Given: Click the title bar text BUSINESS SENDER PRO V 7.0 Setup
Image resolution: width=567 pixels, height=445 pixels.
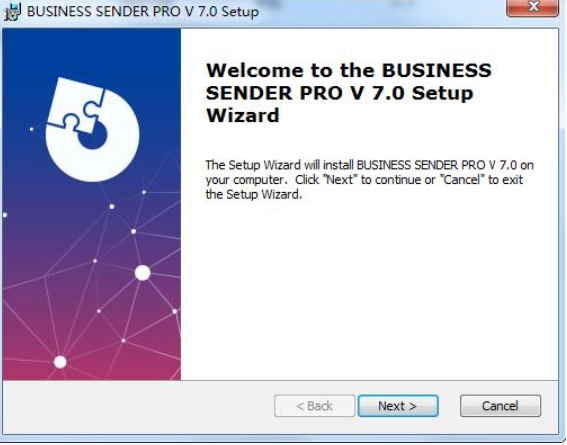Looking at the screenshot, I should pos(143,12).
